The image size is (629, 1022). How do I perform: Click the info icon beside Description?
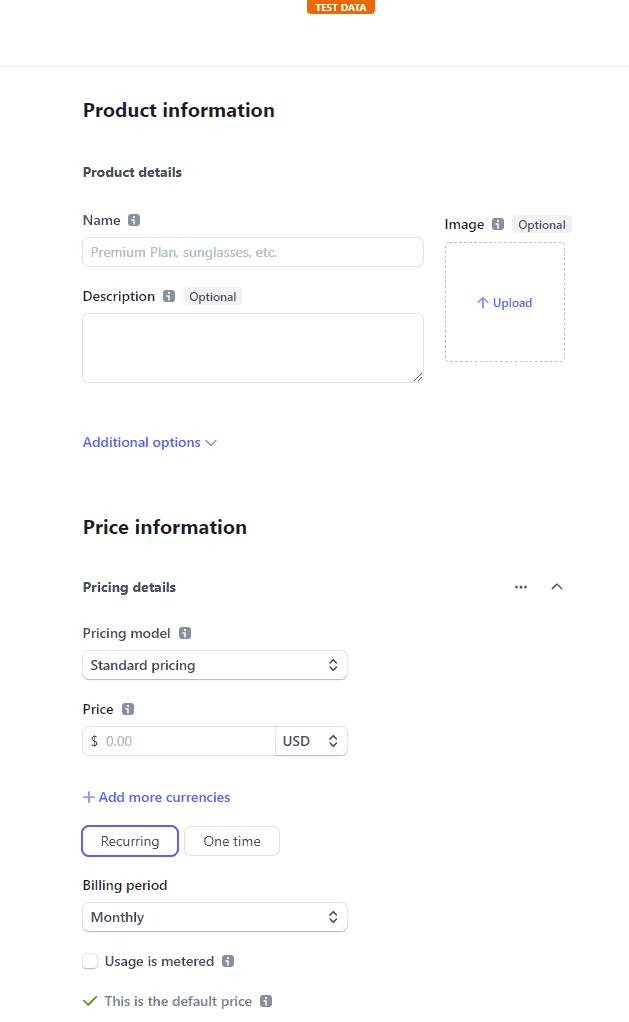coord(169,297)
